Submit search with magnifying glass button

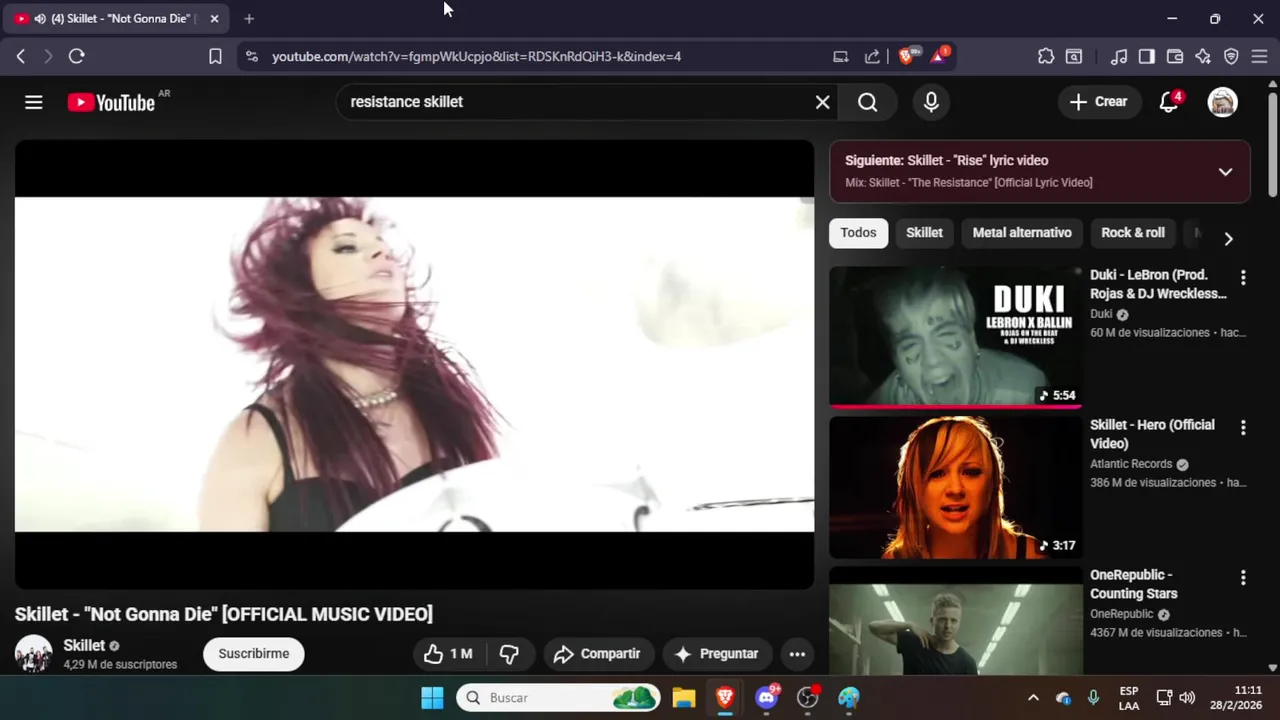(x=867, y=102)
